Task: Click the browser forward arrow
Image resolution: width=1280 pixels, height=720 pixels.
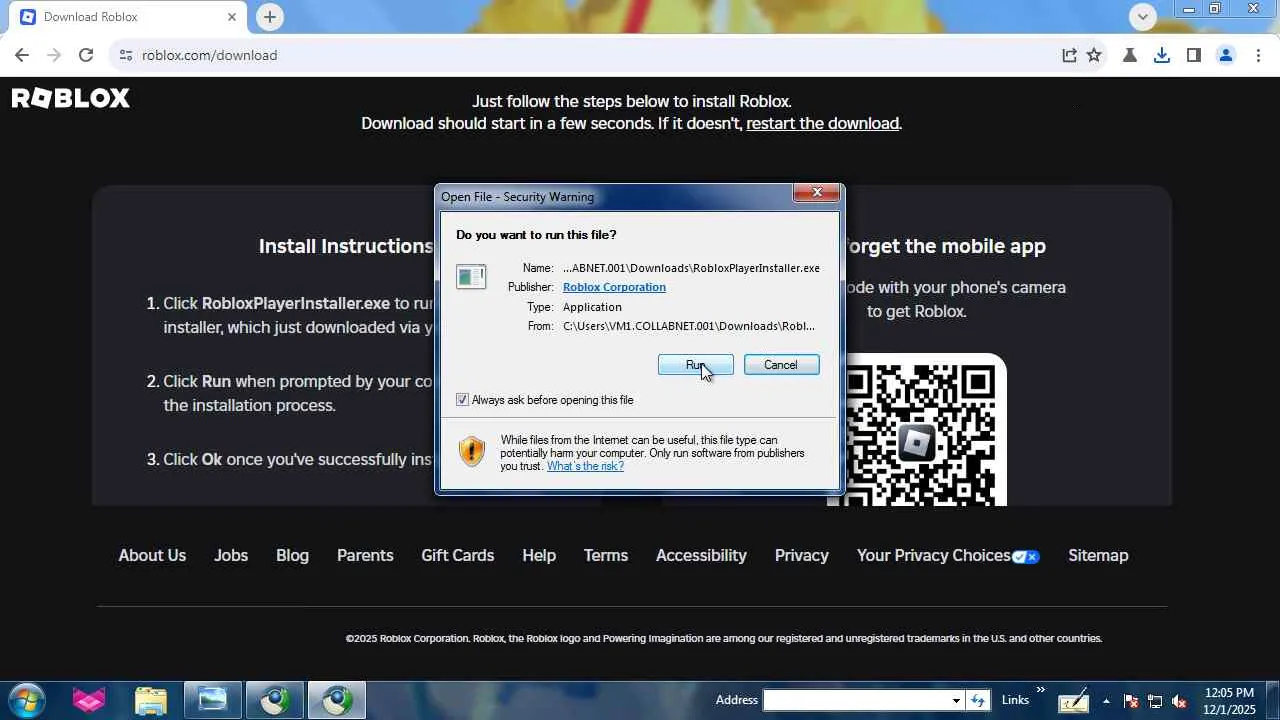Action: (54, 55)
